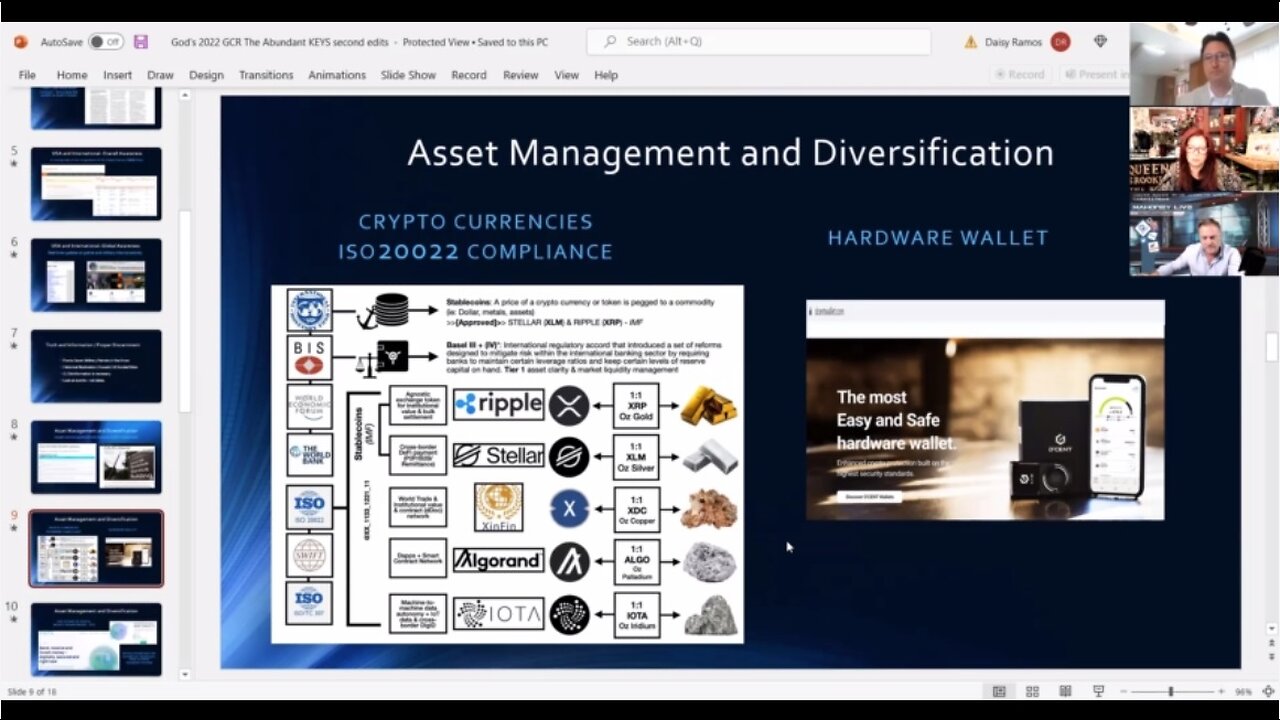Switch to the Review tab
The height and width of the screenshot is (720, 1280).
(x=520, y=75)
